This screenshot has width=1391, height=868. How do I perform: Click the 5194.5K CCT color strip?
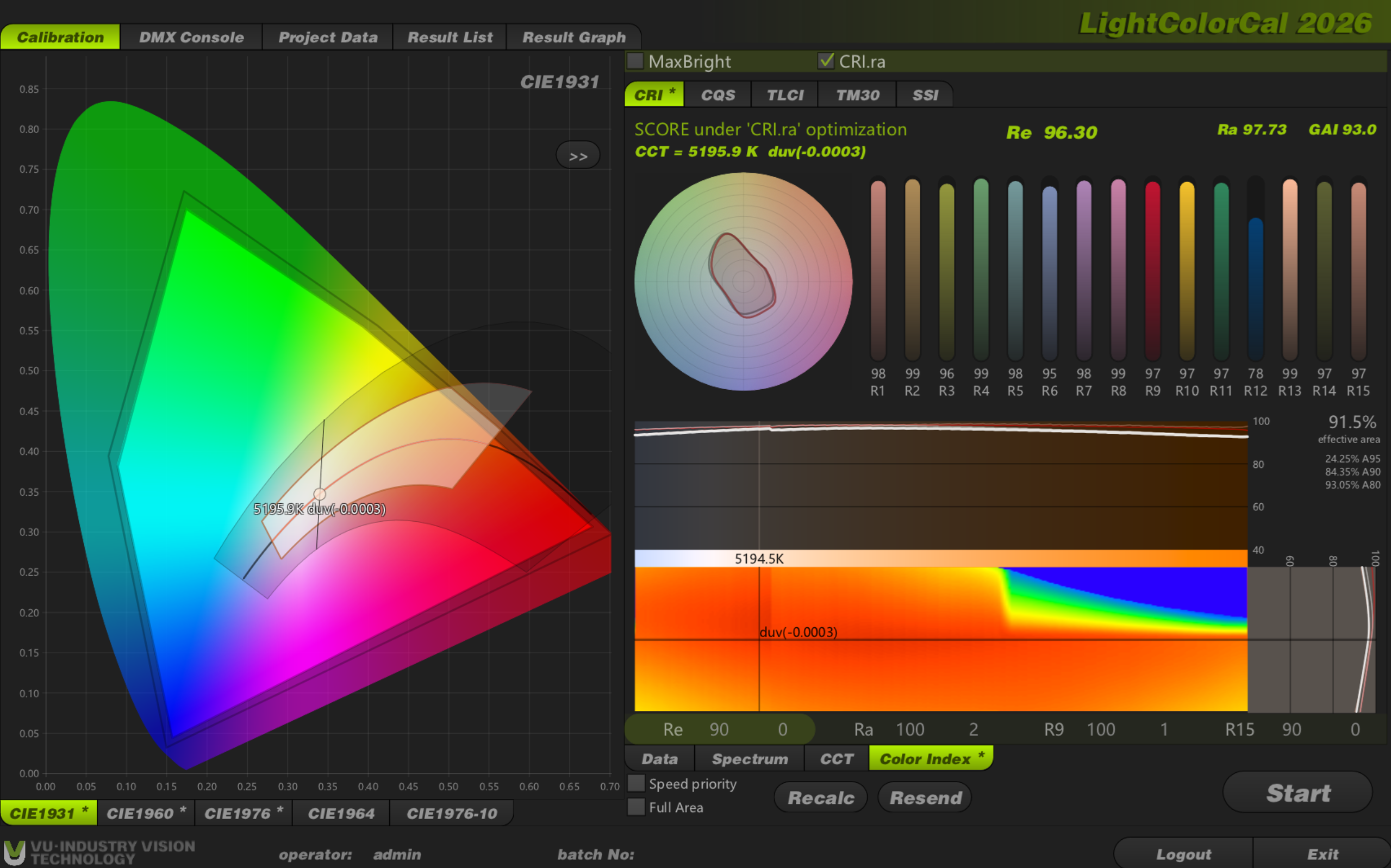tap(940, 558)
